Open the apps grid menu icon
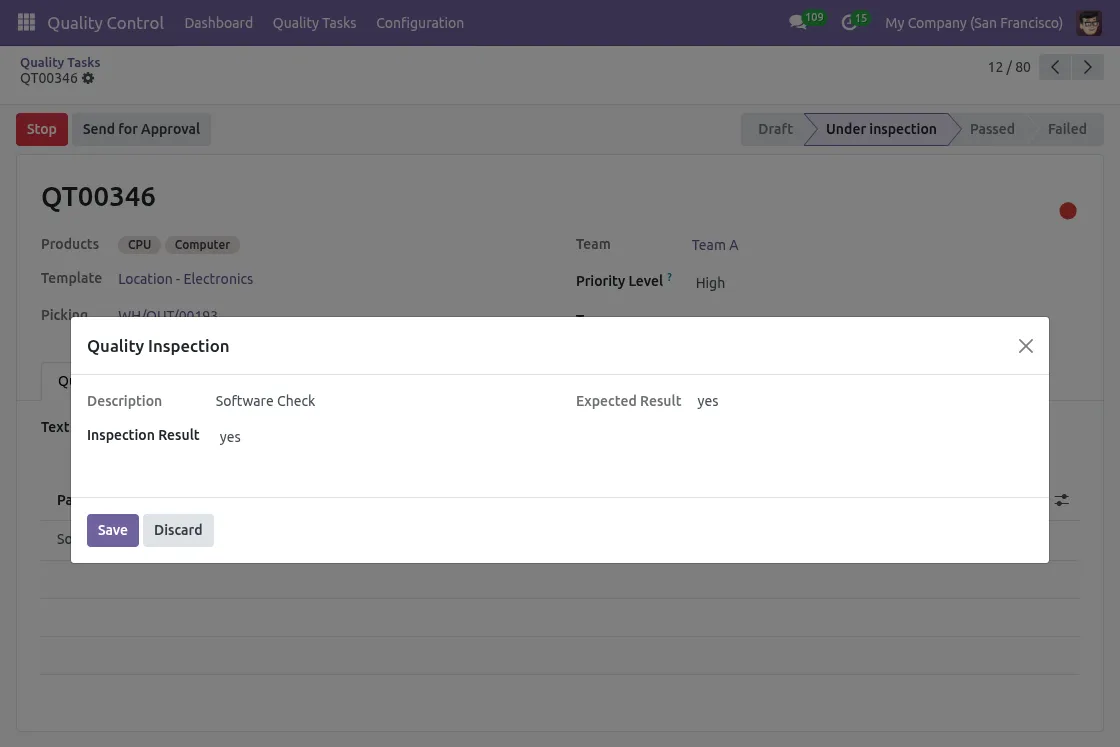The image size is (1120, 747). pyautogui.click(x=26, y=22)
